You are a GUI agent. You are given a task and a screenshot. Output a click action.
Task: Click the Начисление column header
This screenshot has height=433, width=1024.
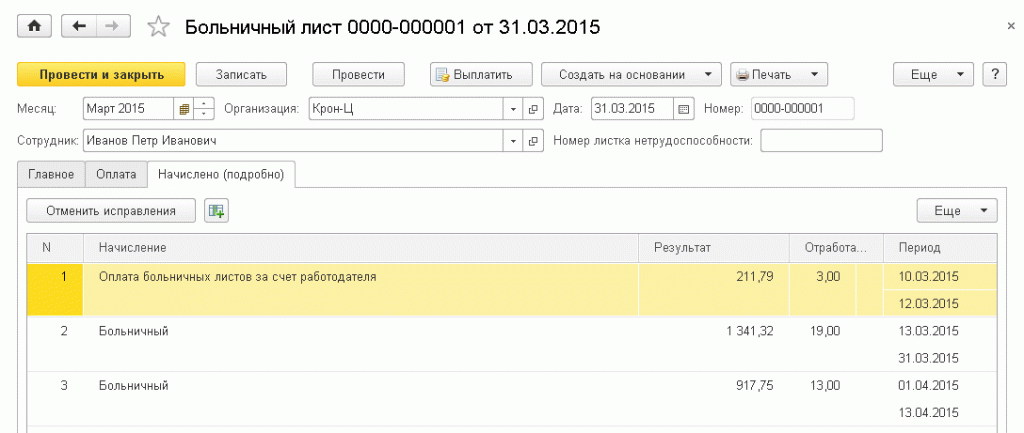[361, 248]
